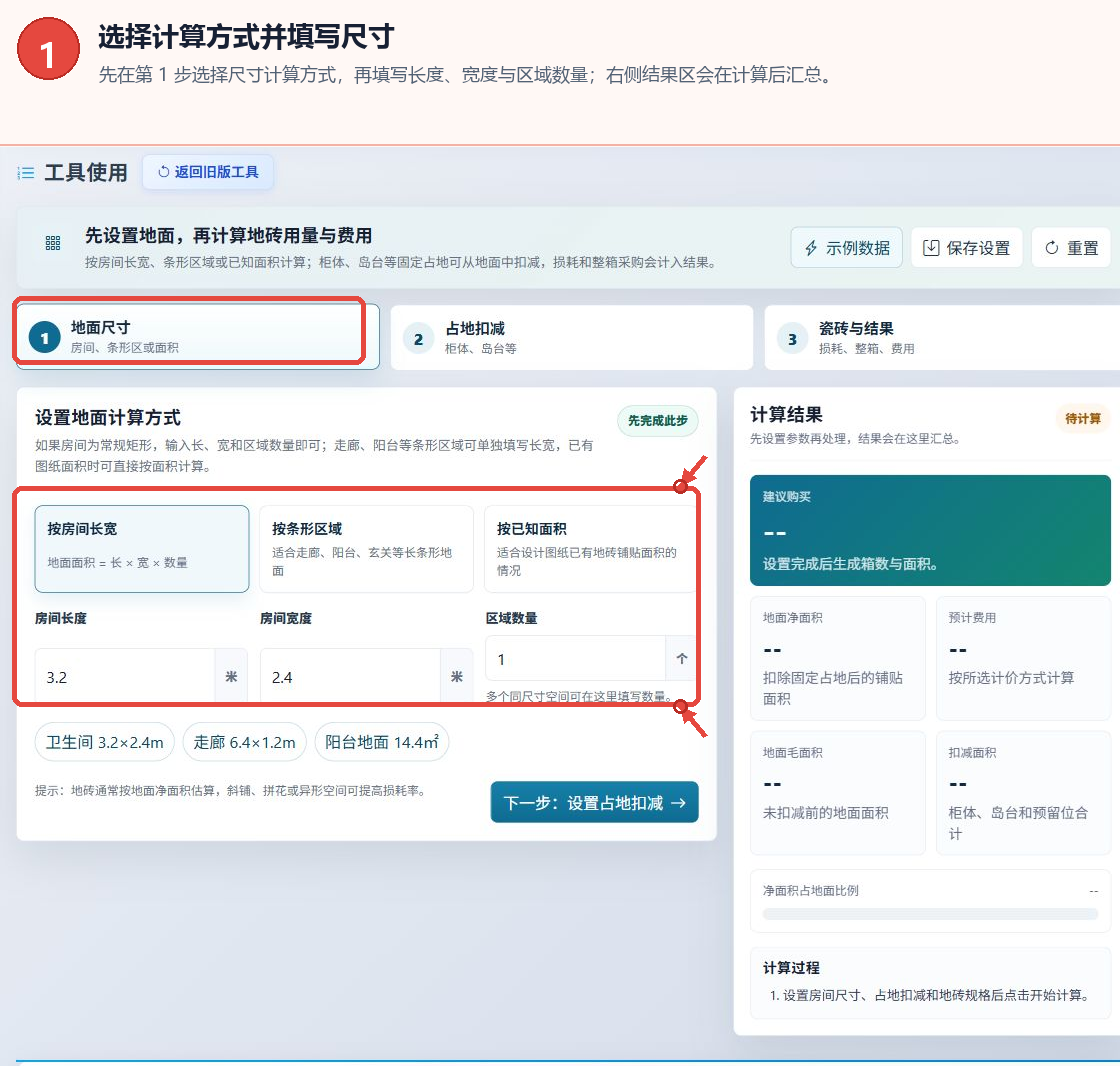Click 重置 reset button
The width and height of the screenshot is (1120, 1066).
(x=1071, y=248)
